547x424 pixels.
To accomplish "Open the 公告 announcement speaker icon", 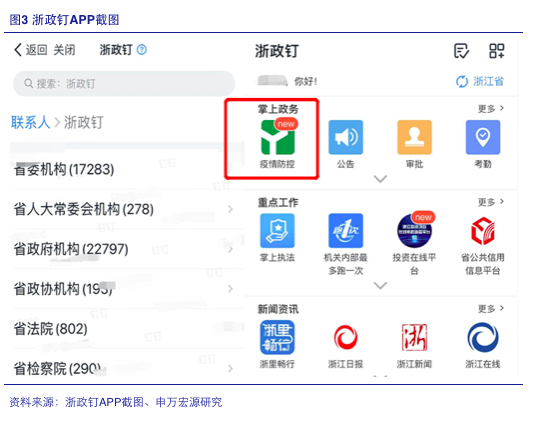I will coord(346,137).
